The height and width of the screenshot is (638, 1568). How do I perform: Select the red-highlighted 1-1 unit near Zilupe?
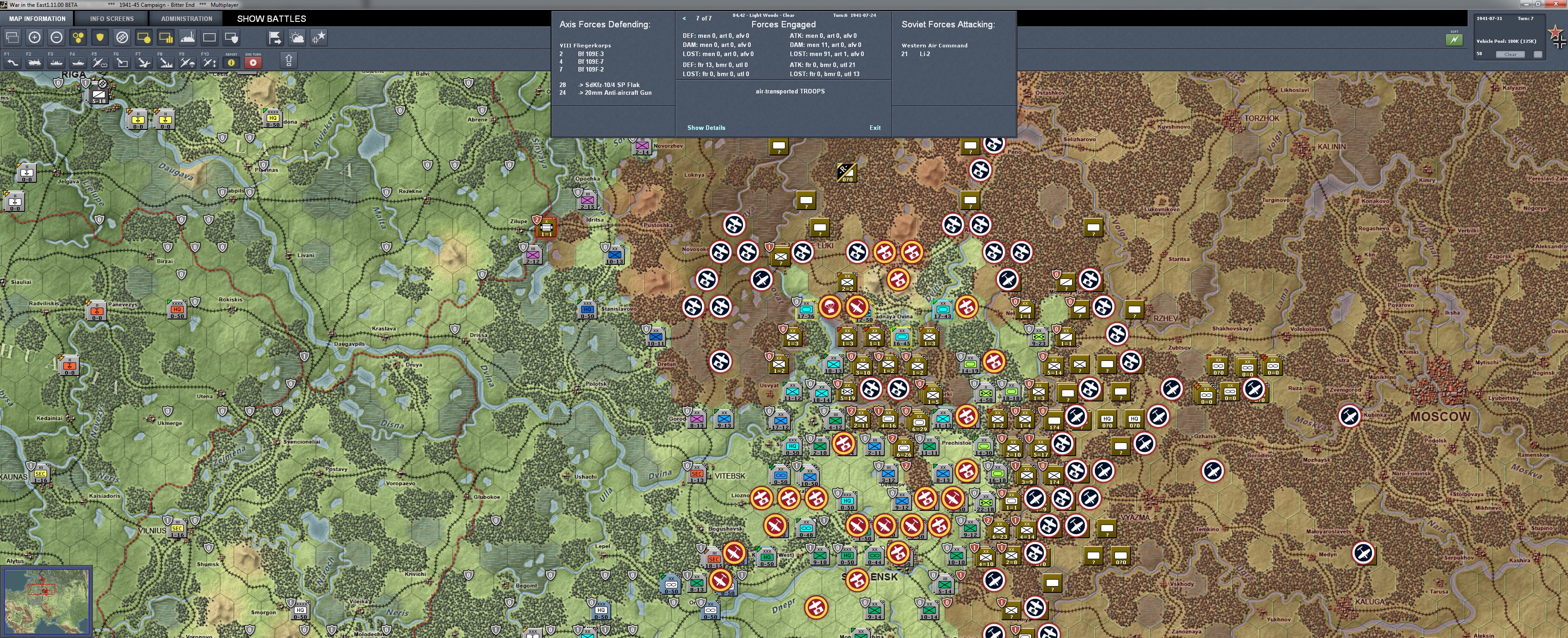pos(547,229)
